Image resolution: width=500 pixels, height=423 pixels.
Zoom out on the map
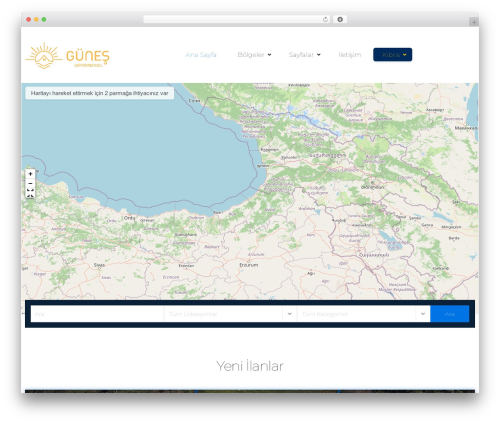[30, 183]
